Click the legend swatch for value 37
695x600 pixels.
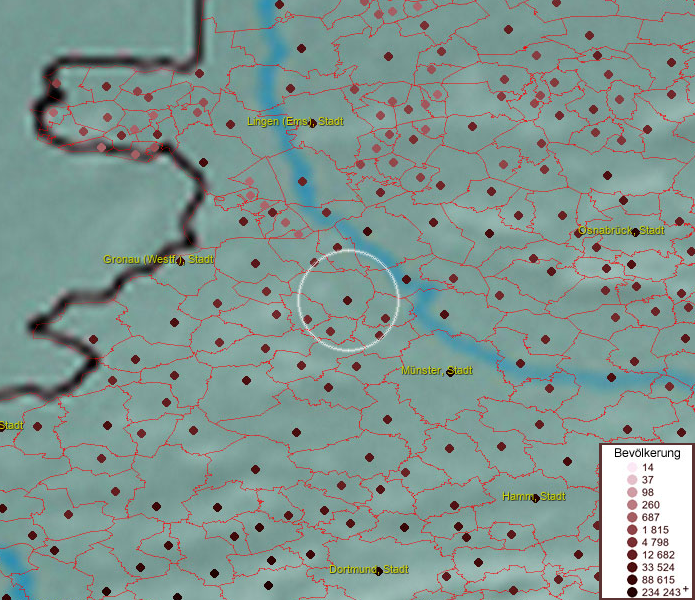[632, 479]
